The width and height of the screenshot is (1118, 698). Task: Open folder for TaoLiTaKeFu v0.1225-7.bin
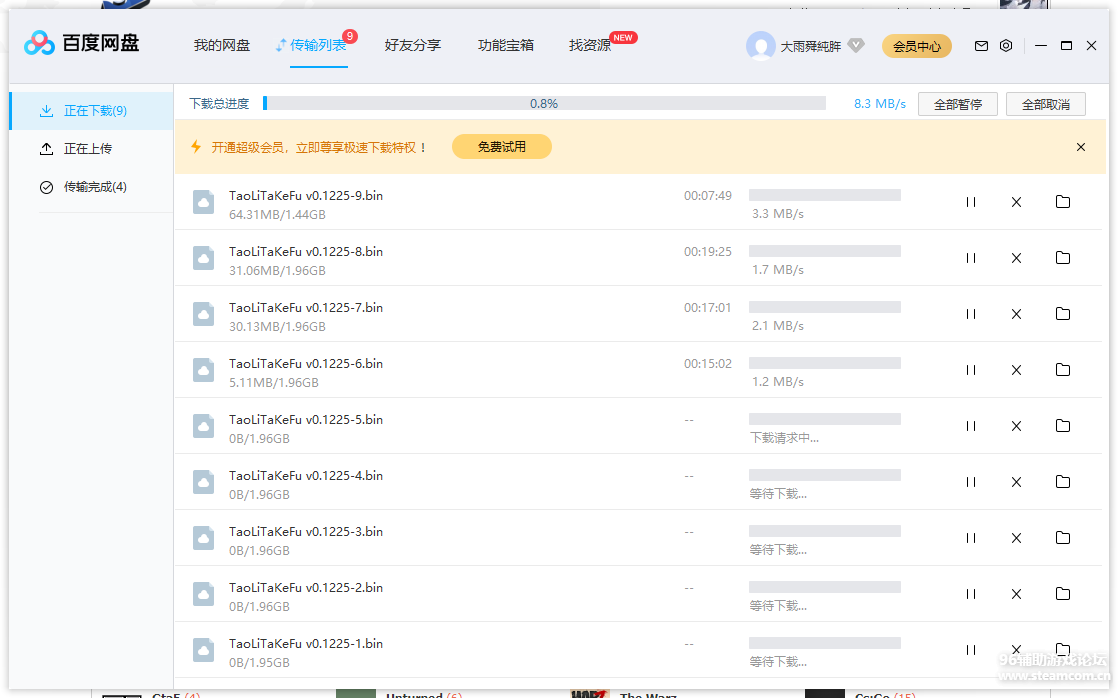1062,314
